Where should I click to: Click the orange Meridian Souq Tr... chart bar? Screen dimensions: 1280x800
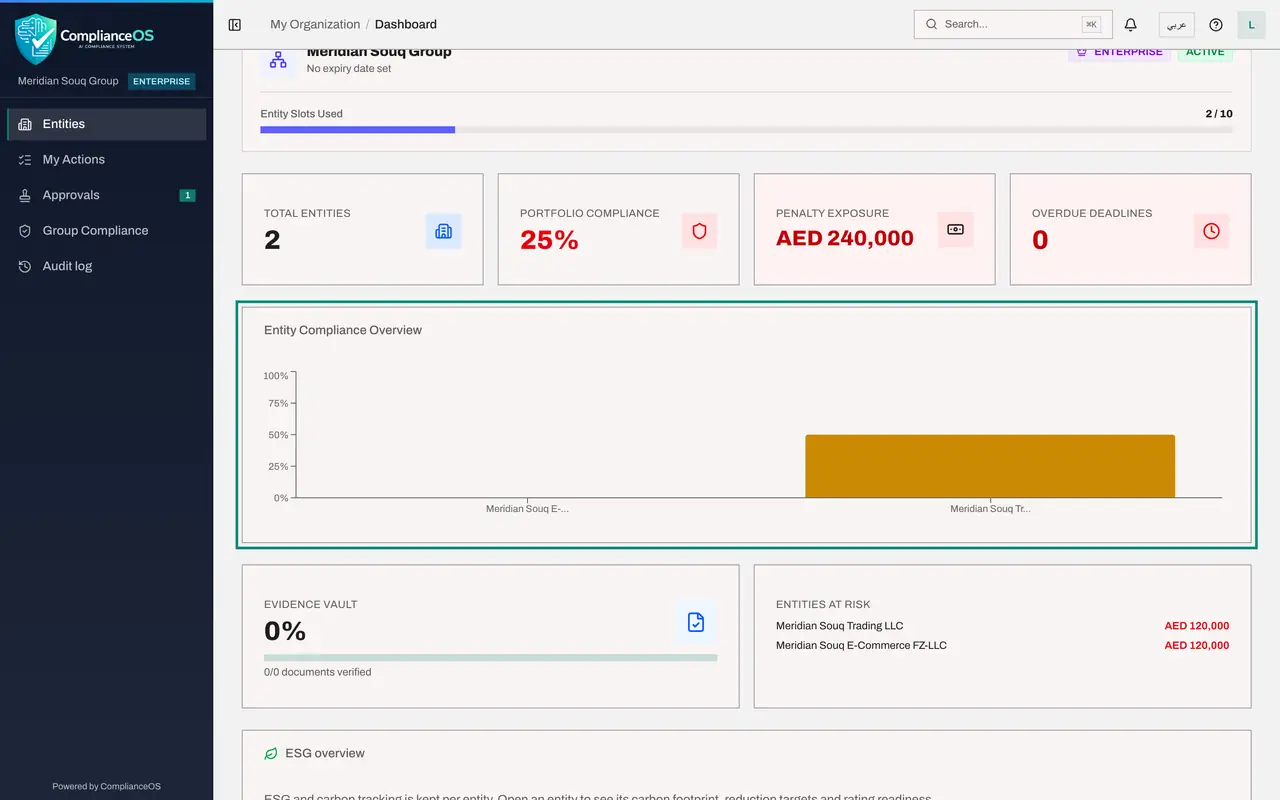pos(990,466)
